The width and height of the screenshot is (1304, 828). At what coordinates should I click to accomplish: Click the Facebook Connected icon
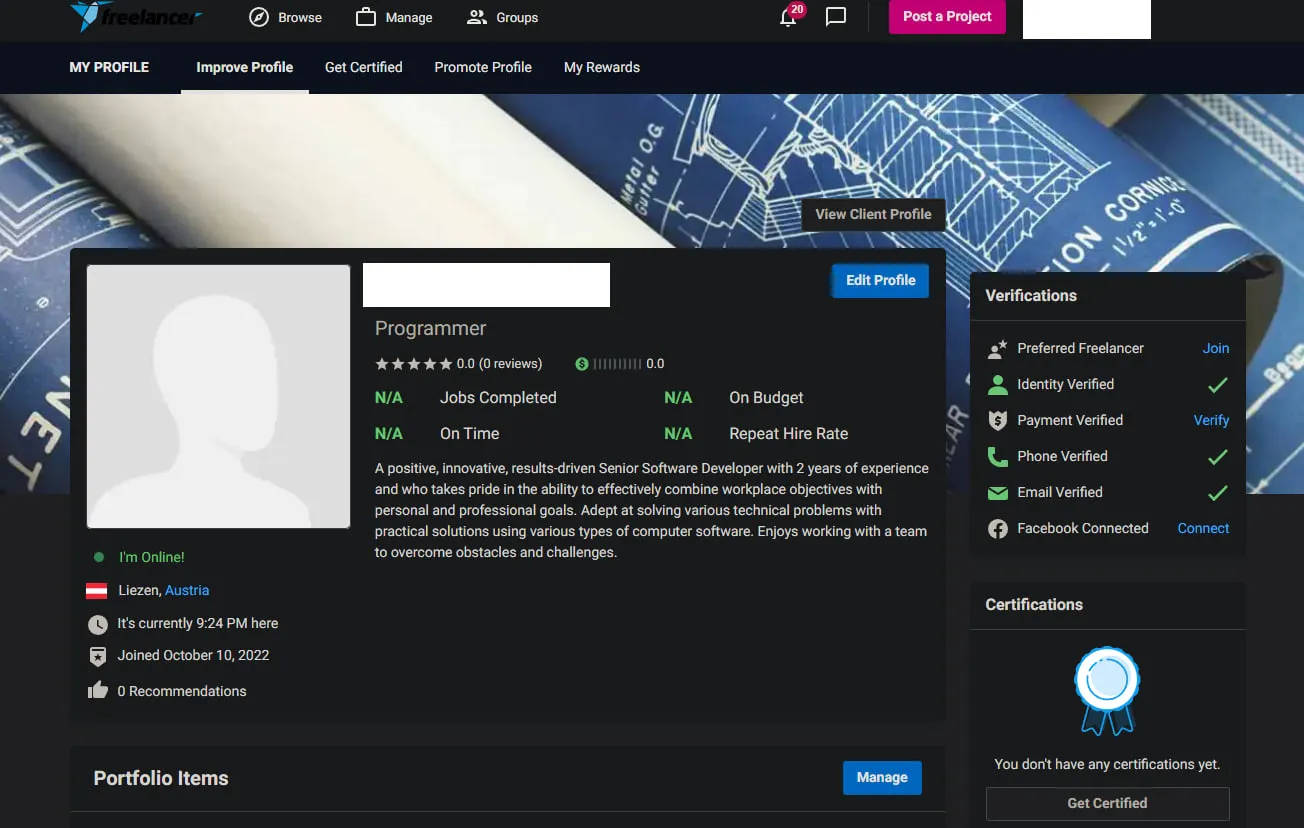click(997, 529)
